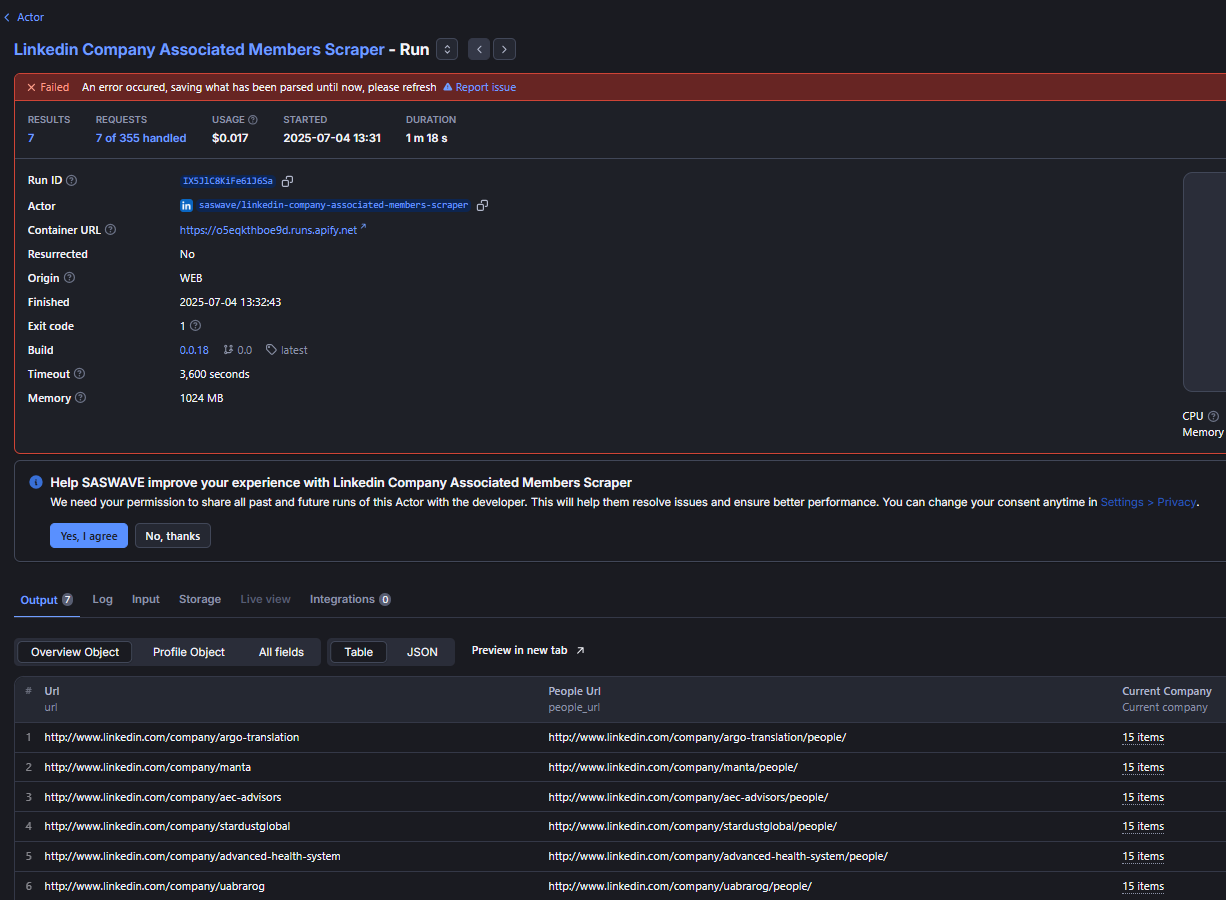Select the Overview Object view

(75, 652)
